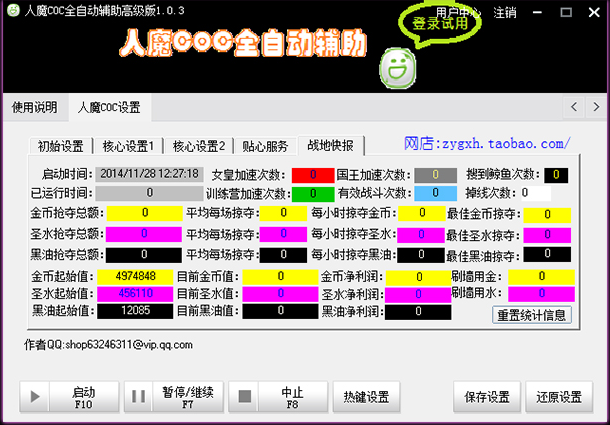Click the gray 国王加速次数 value box
The image size is (610, 425).
coord(435,175)
